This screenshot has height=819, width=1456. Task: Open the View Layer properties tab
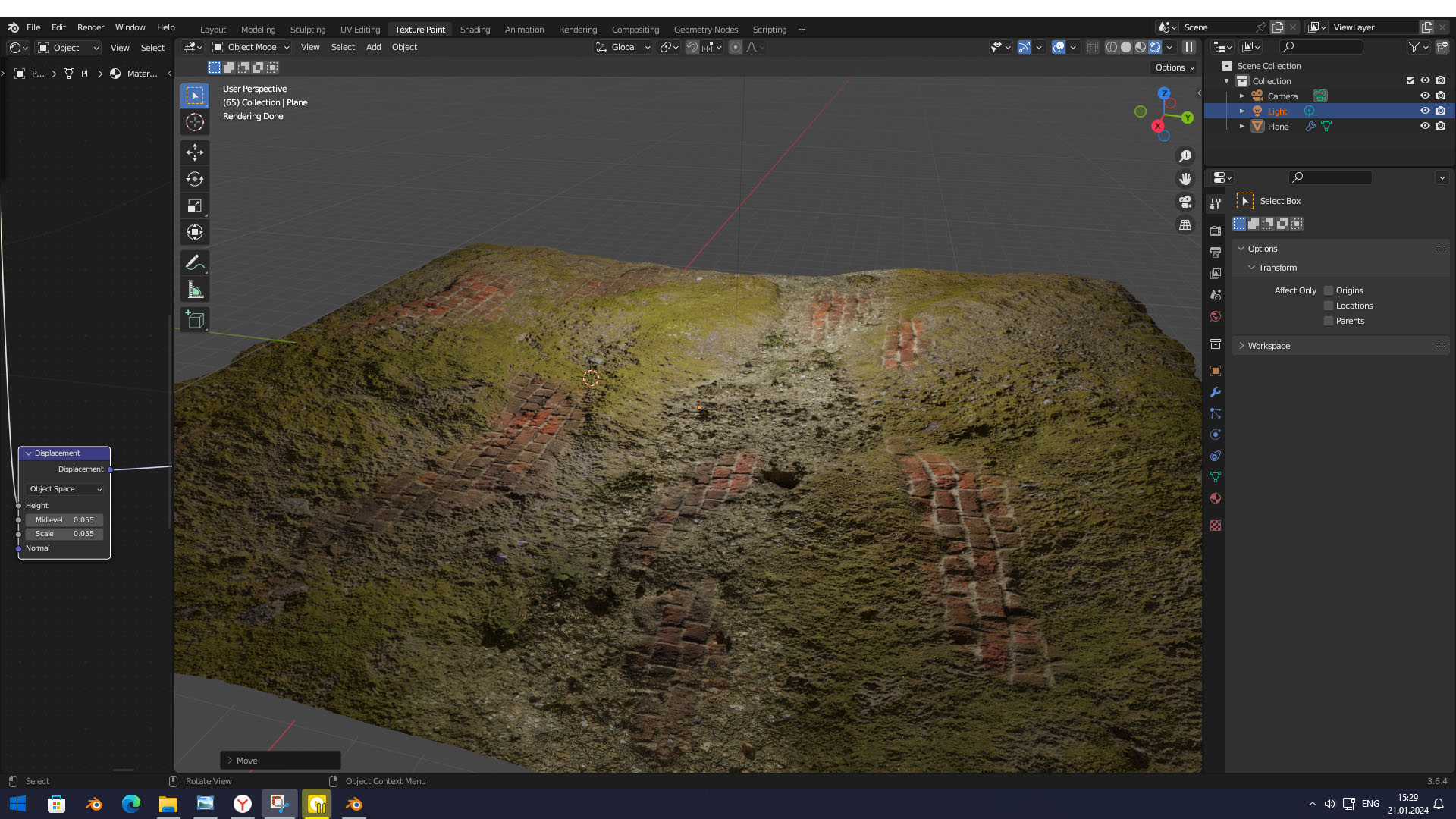coord(1216,273)
